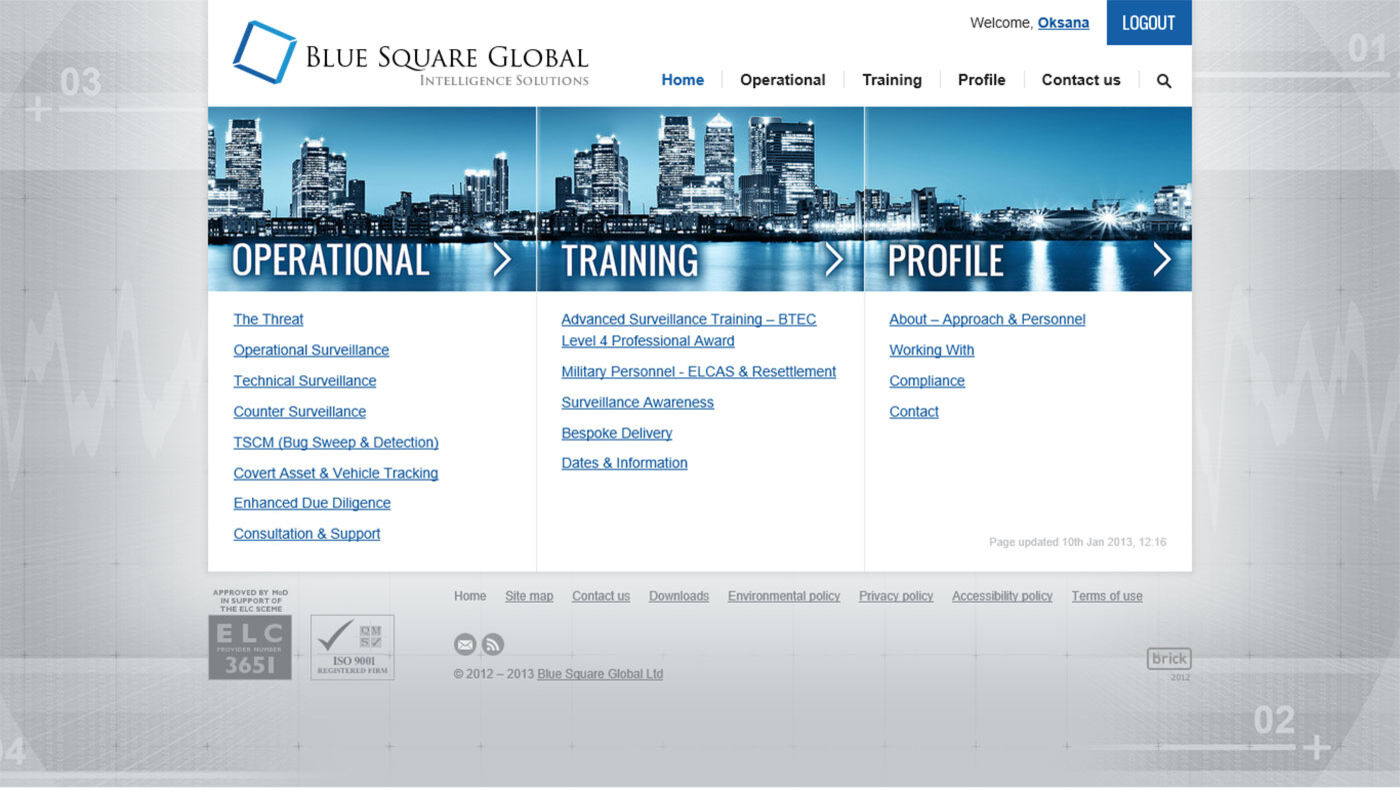Click the Blue Square Global logo
1400x788 pixels.
[x=410, y=53]
